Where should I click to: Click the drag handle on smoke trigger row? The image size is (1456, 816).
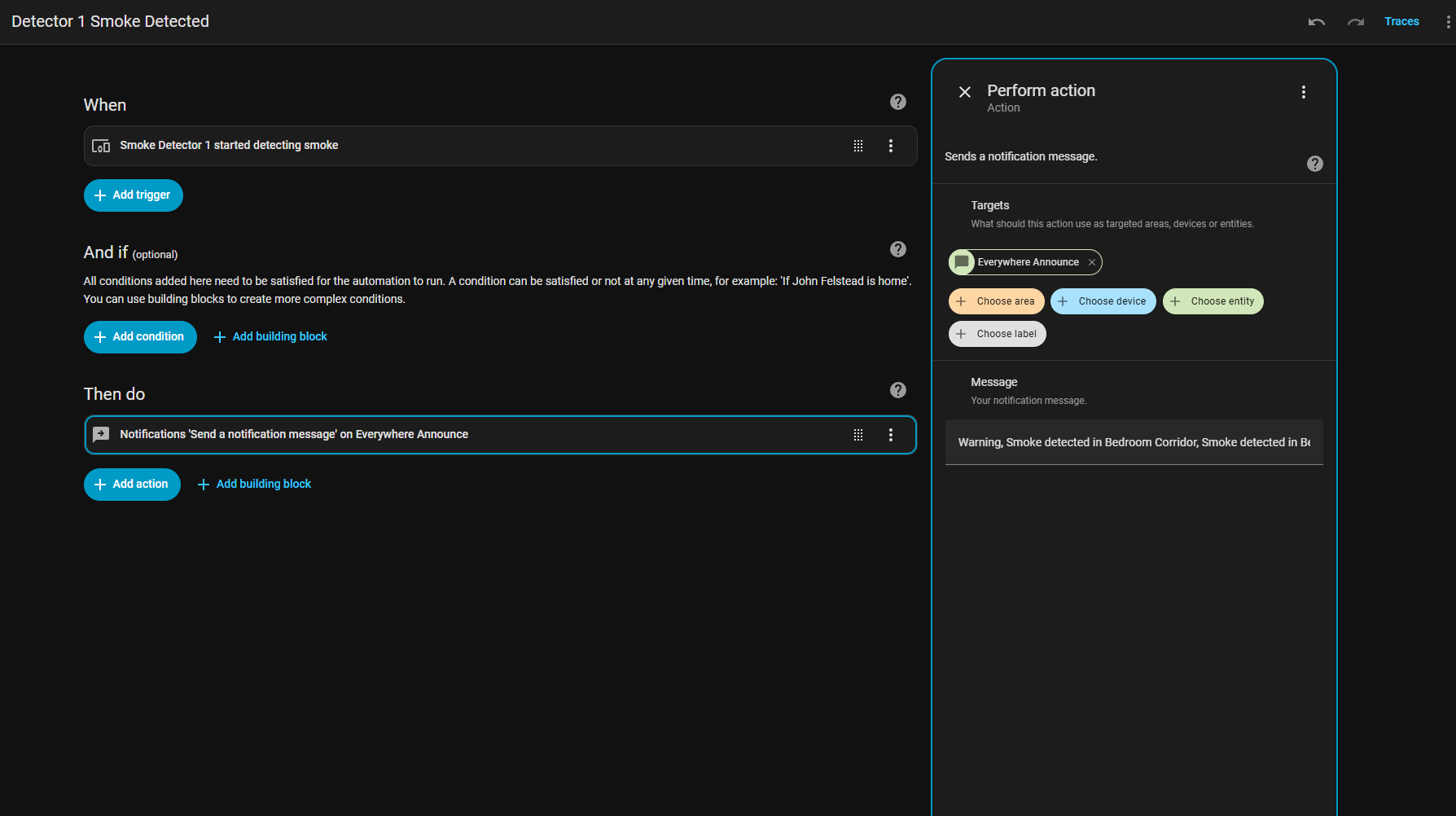coord(857,146)
